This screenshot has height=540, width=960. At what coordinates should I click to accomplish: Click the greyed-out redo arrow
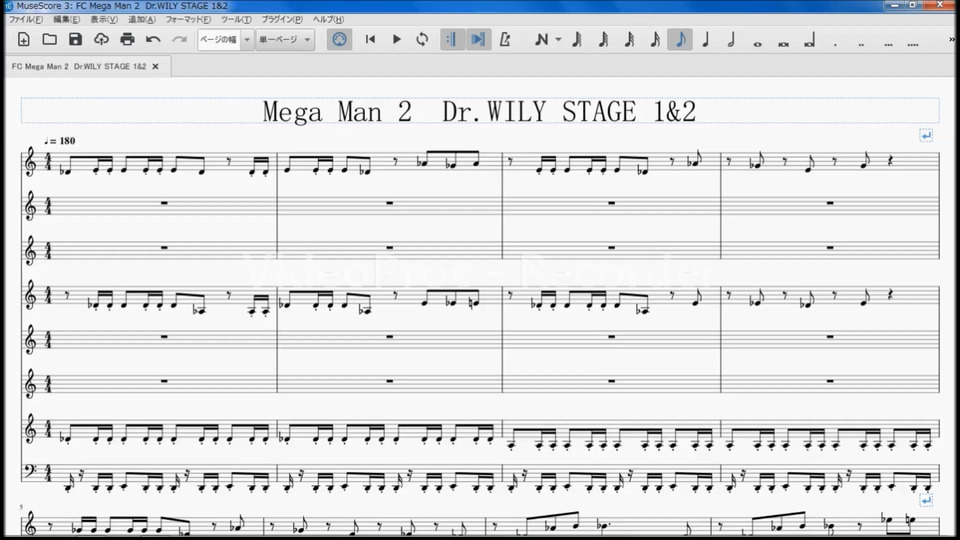179,40
